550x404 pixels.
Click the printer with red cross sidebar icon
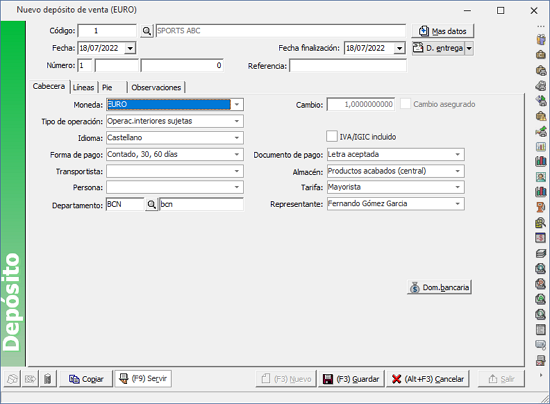(x=541, y=360)
